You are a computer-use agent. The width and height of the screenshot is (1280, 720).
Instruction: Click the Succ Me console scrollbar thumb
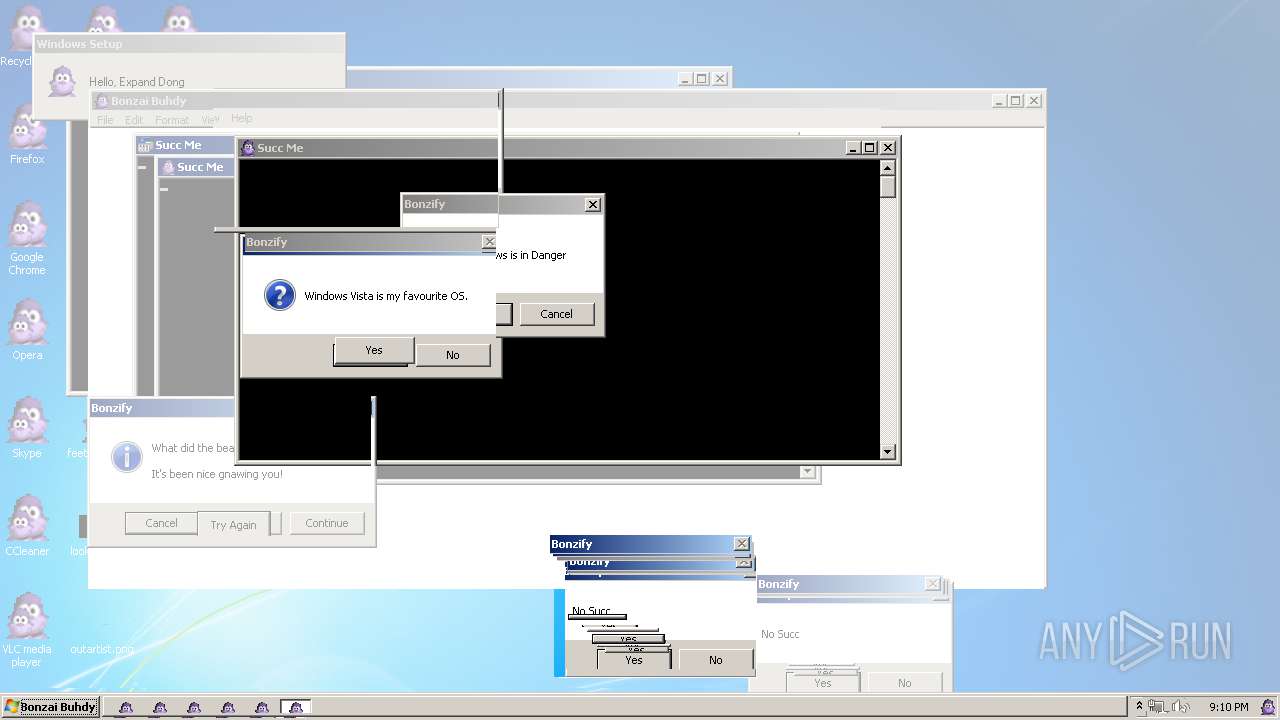pyautogui.click(x=888, y=187)
